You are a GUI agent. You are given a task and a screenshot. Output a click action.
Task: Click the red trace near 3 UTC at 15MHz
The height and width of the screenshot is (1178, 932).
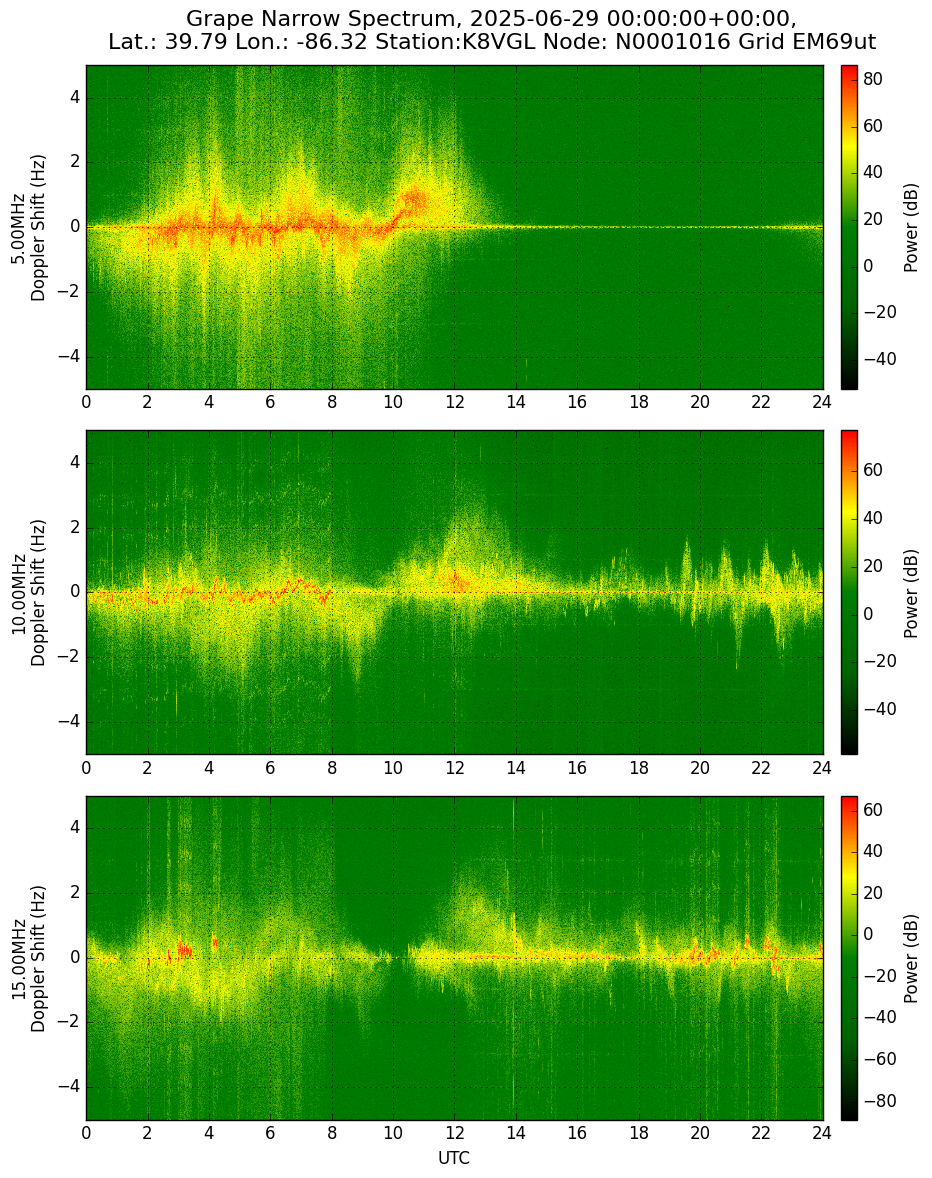[181, 950]
